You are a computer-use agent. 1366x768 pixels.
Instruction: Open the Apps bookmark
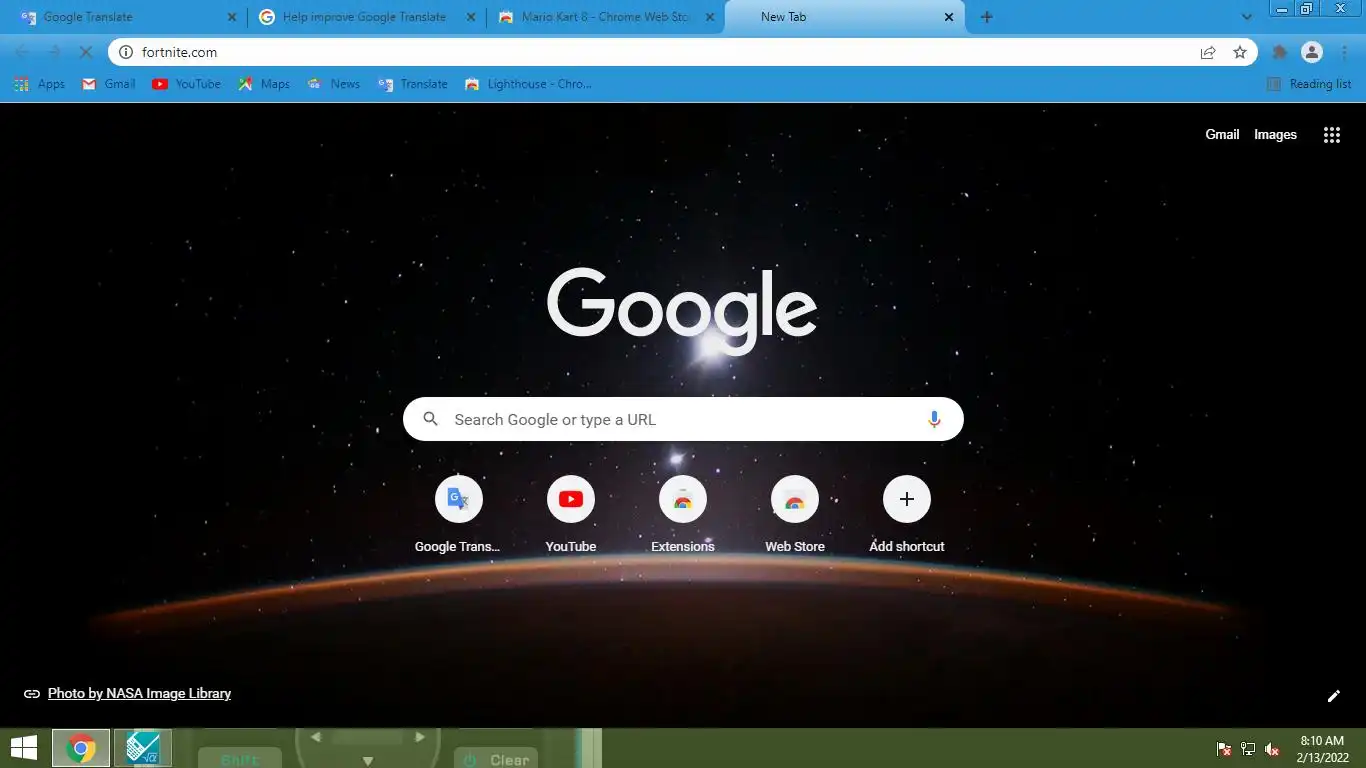(x=39, y=84)
